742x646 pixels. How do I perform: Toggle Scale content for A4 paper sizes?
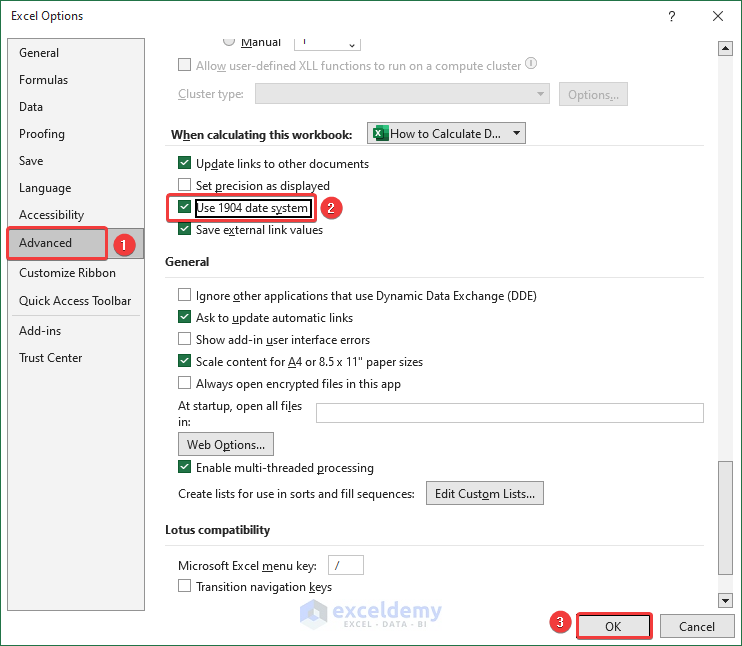(185, 361)
